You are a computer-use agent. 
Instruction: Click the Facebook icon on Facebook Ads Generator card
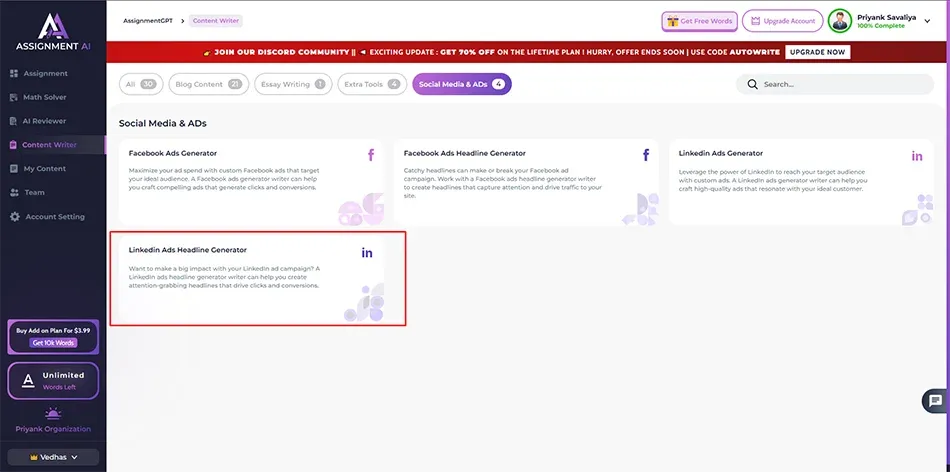click(x=371, y=155)
